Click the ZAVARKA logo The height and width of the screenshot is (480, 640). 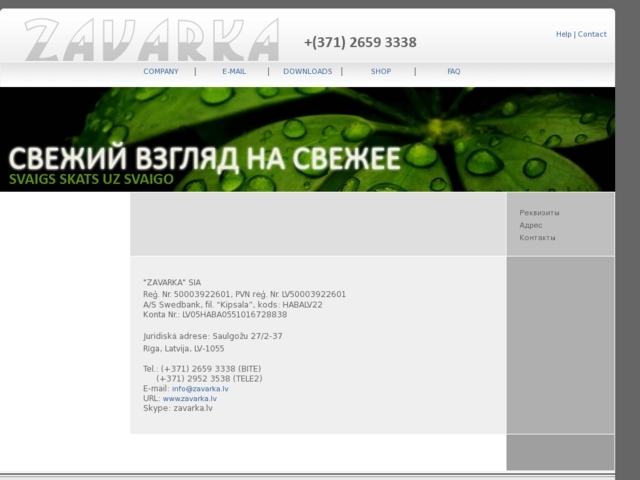tap(152, 40)
